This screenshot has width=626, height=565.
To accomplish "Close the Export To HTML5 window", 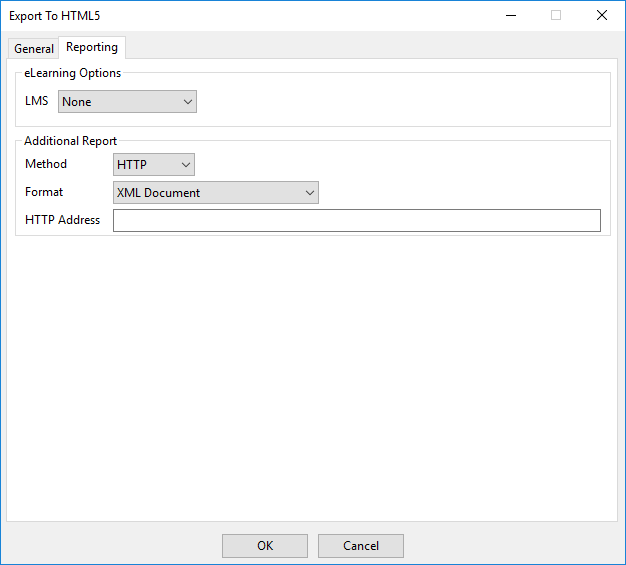I will click(602, 16).
